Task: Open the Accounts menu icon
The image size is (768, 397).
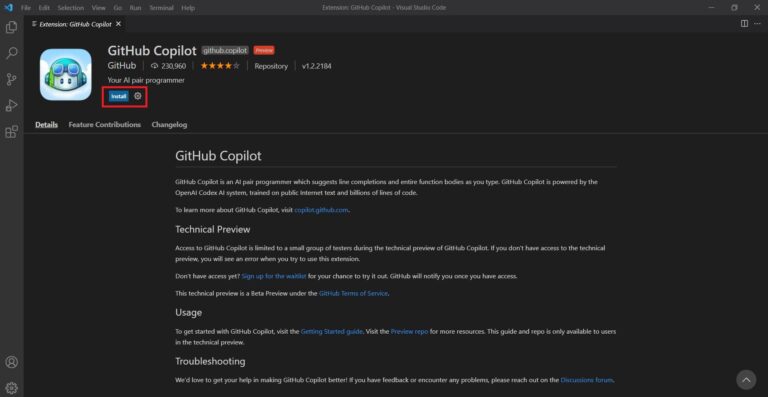Action: pos(11,362)
